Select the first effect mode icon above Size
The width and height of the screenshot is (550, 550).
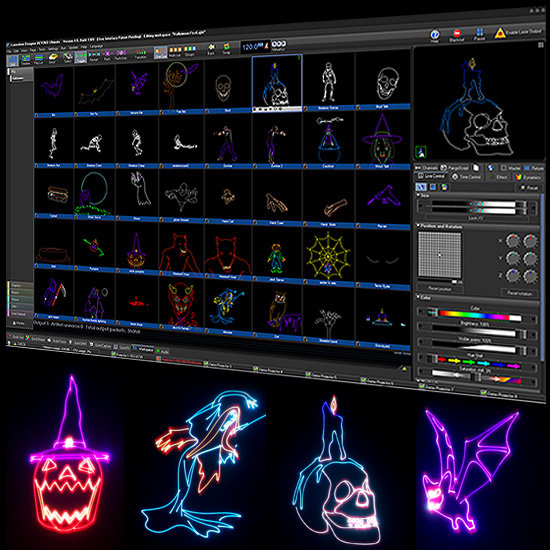pyautogui.click(x=421, y=187)
